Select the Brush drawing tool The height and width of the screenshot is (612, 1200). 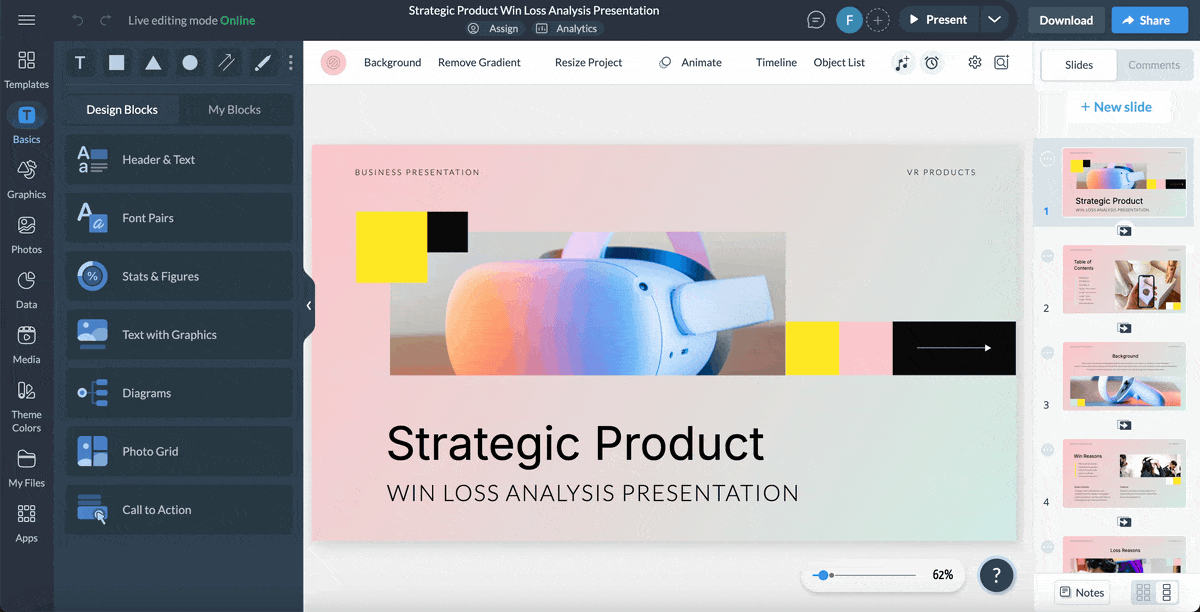coord(262,62)
